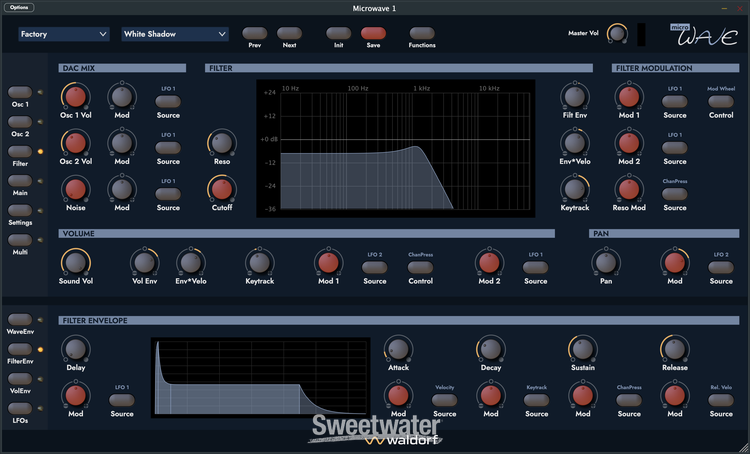Click the filter Env*Velo knob
Screen dimensions: 750x454
point(575,143)
